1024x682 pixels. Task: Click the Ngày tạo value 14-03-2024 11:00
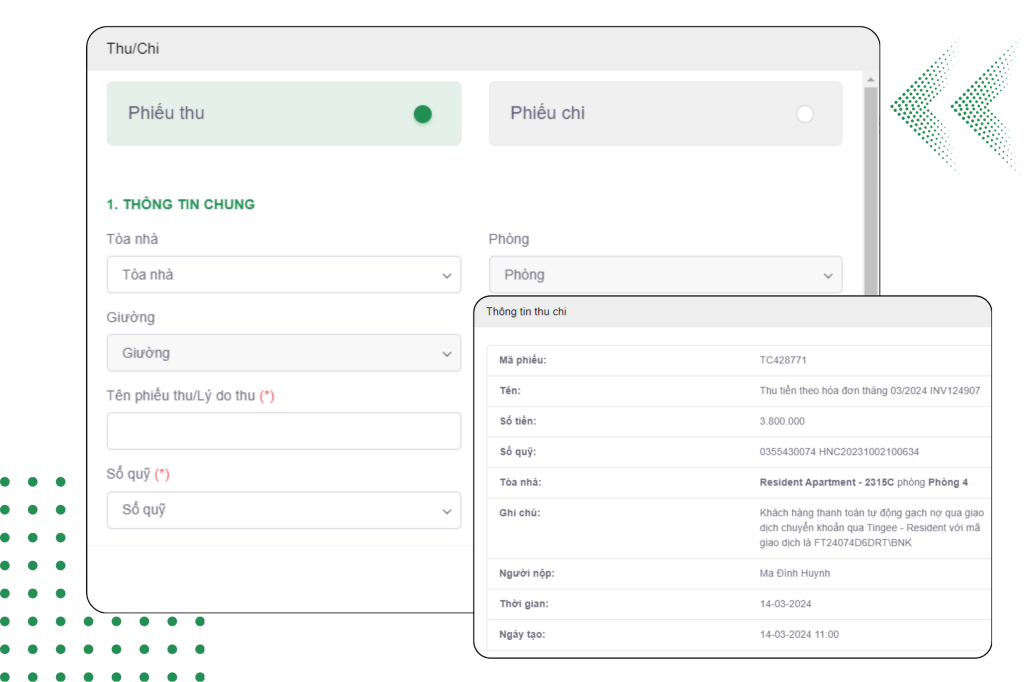[799, 635]
